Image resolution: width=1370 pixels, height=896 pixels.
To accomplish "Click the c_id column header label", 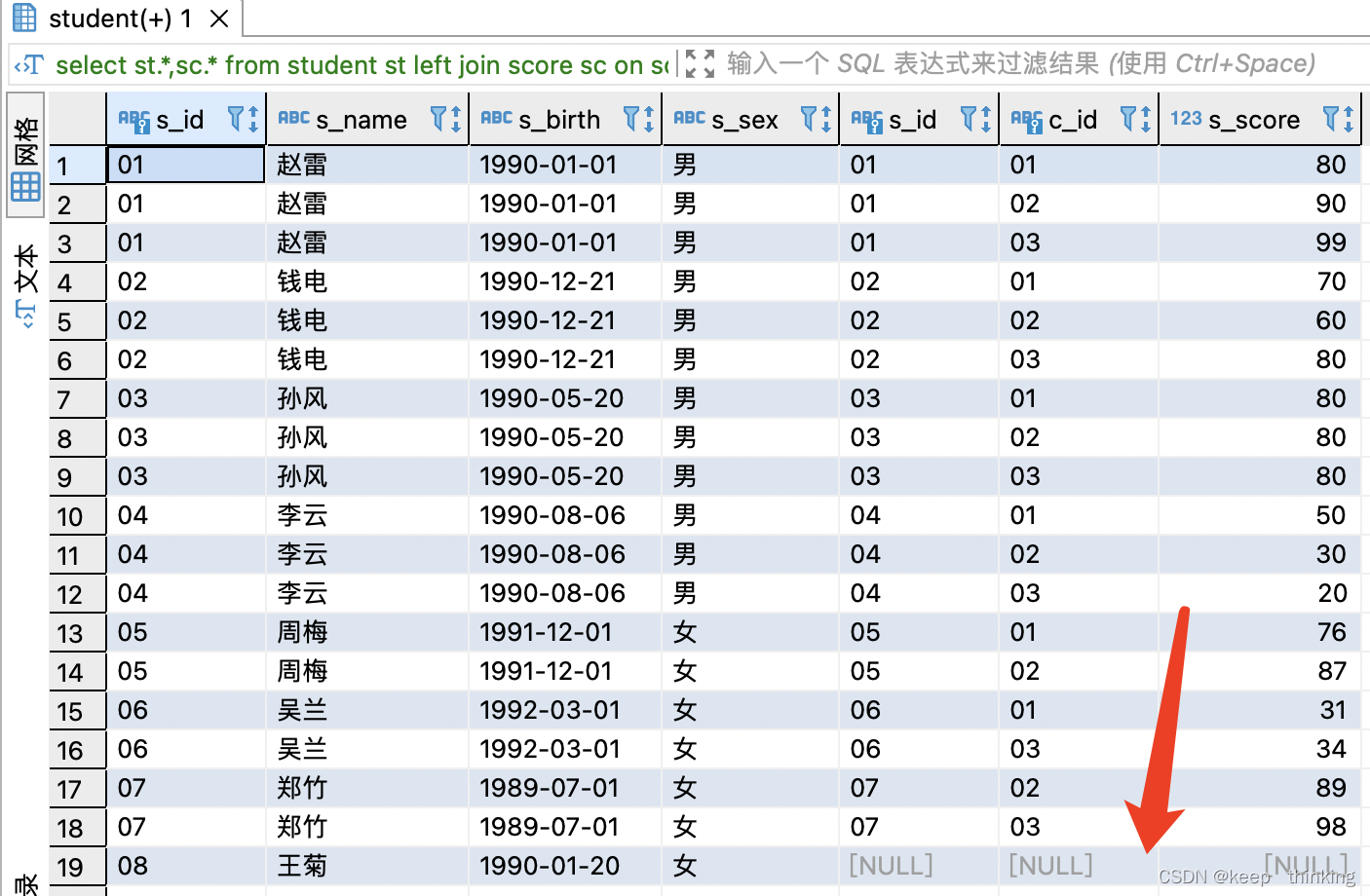I will (x=1073, y=120).
